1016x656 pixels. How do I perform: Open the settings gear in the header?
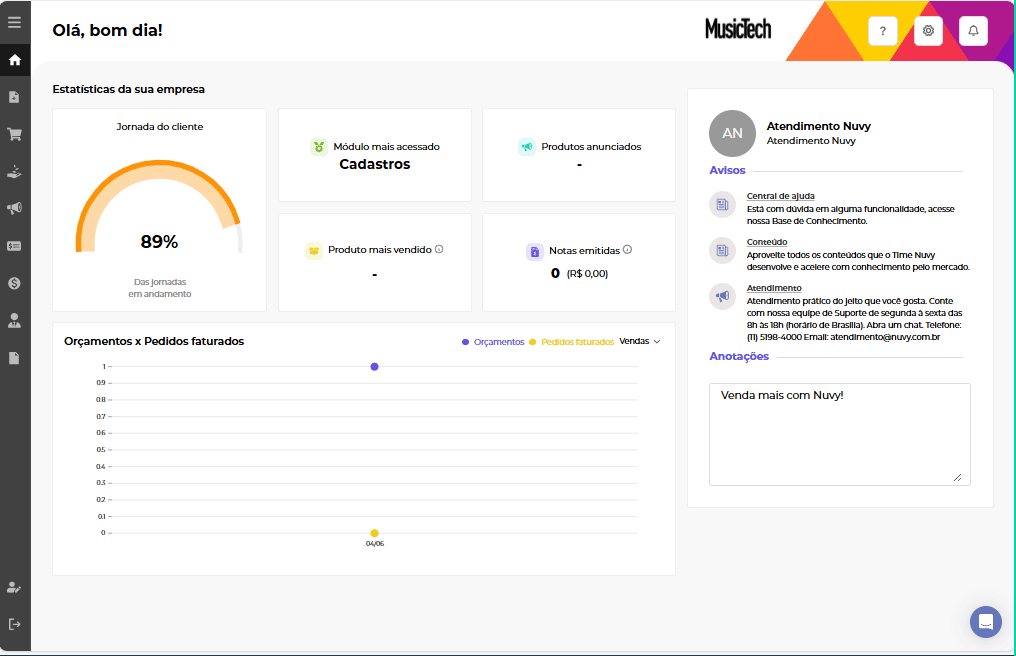[x=928, y=31]
